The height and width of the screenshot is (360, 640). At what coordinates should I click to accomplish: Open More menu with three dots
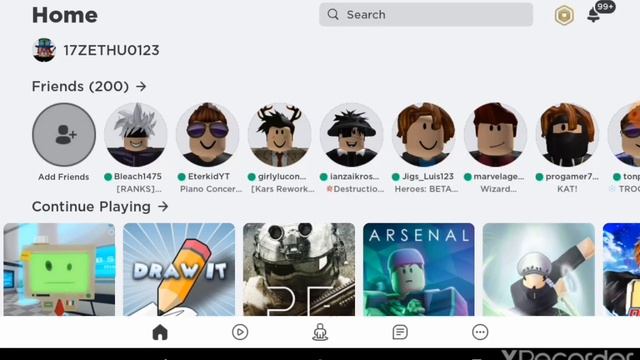[x=480, y=332]
